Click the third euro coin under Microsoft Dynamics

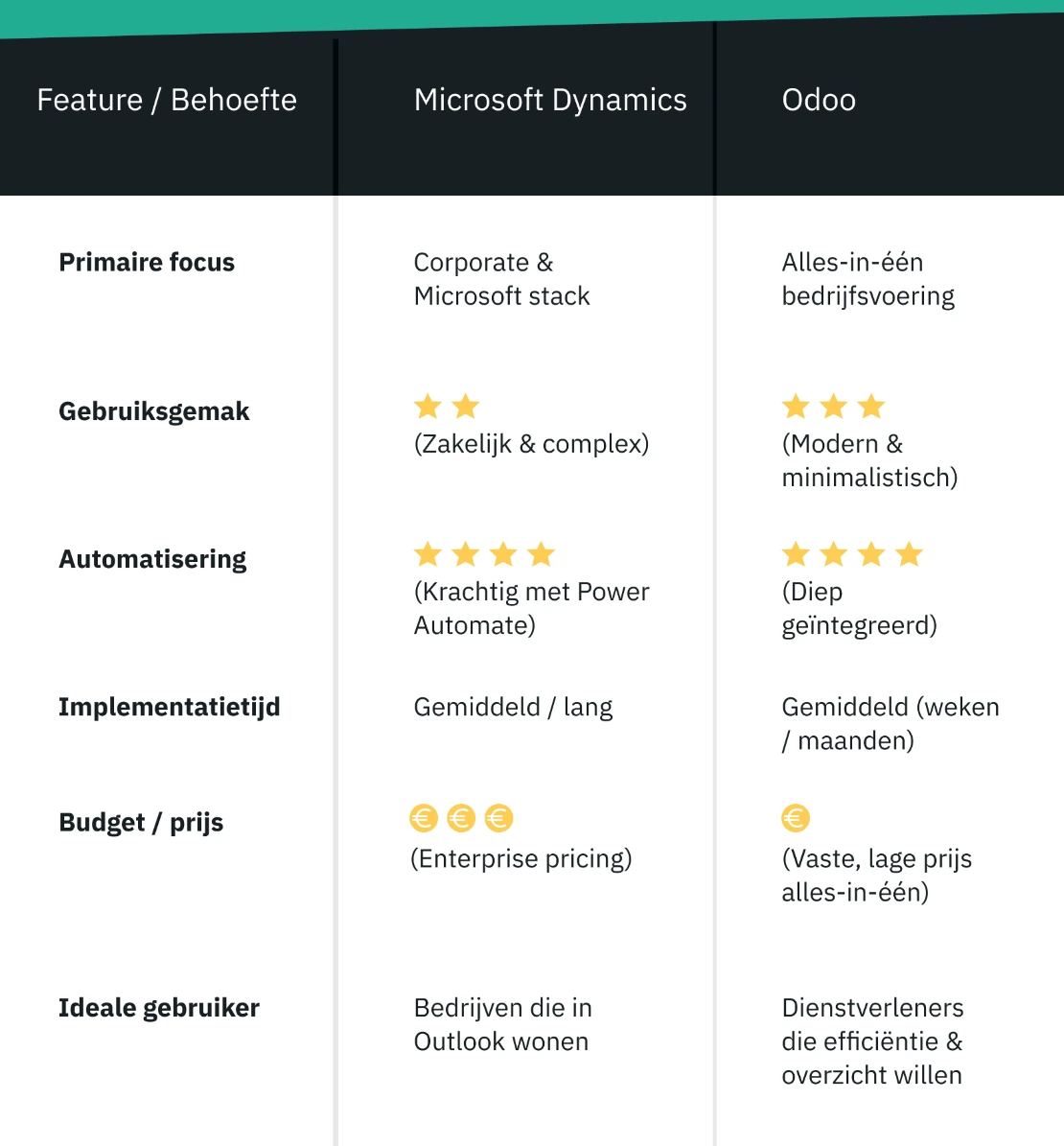click(498, 818)
